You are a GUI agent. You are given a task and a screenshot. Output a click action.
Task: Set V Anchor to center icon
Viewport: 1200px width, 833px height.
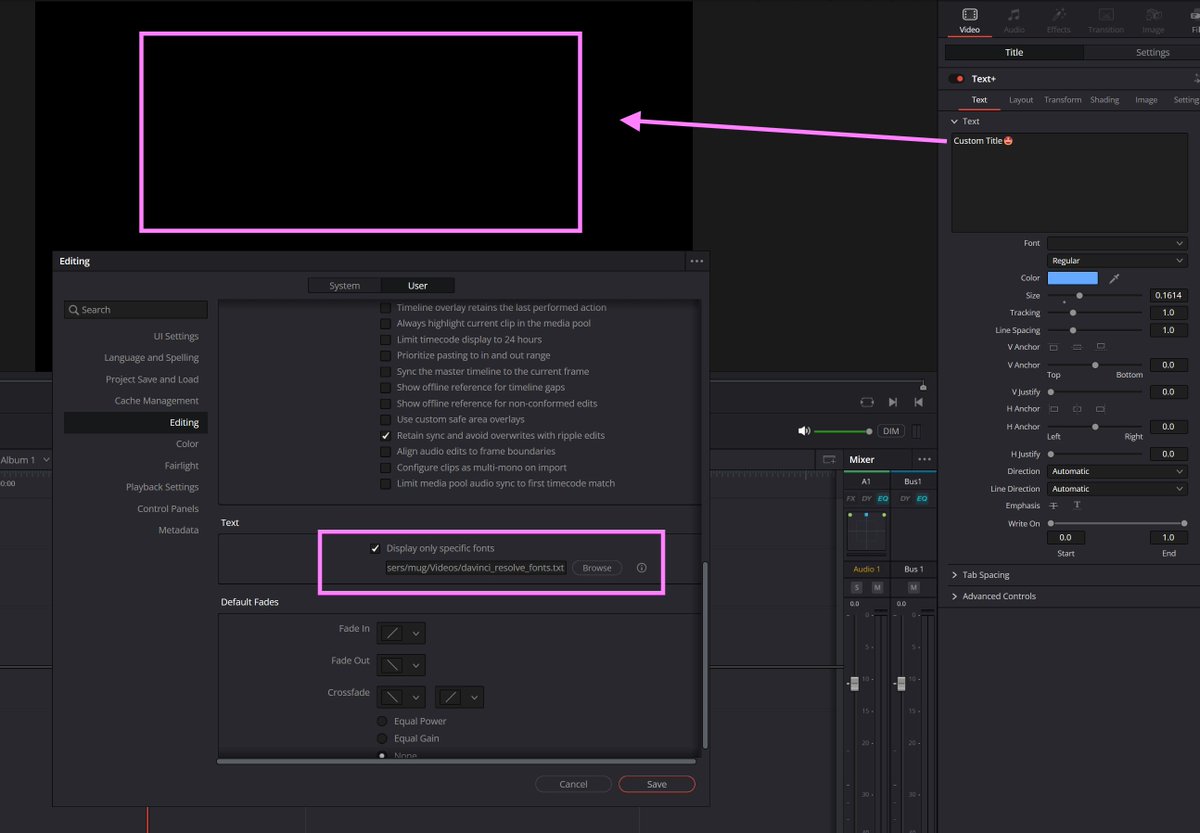tap(1076, 347)
